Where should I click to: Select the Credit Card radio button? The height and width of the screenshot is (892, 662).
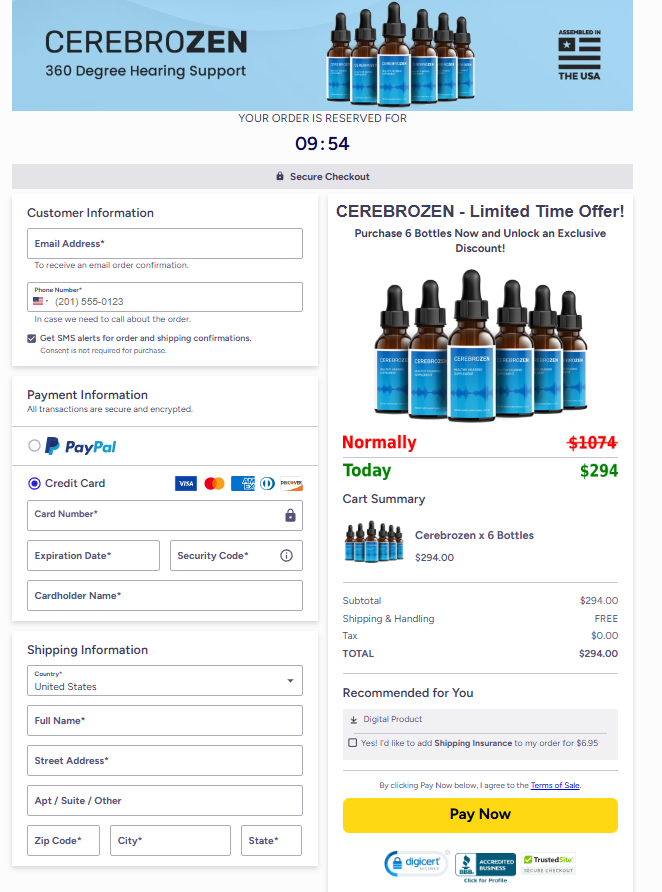click(x=35, y=483)
